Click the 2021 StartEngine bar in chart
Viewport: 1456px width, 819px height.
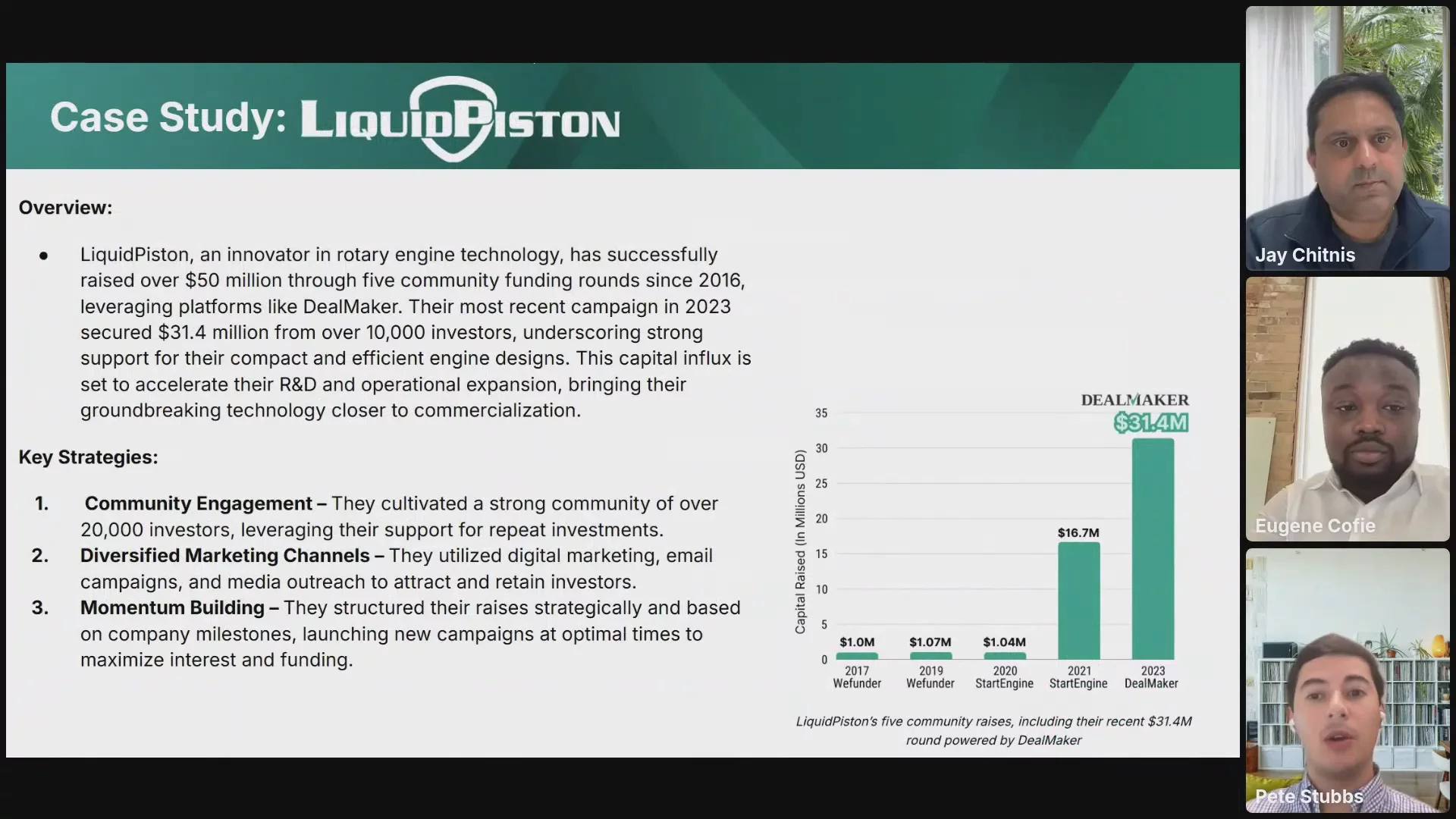click(1078, 601)
